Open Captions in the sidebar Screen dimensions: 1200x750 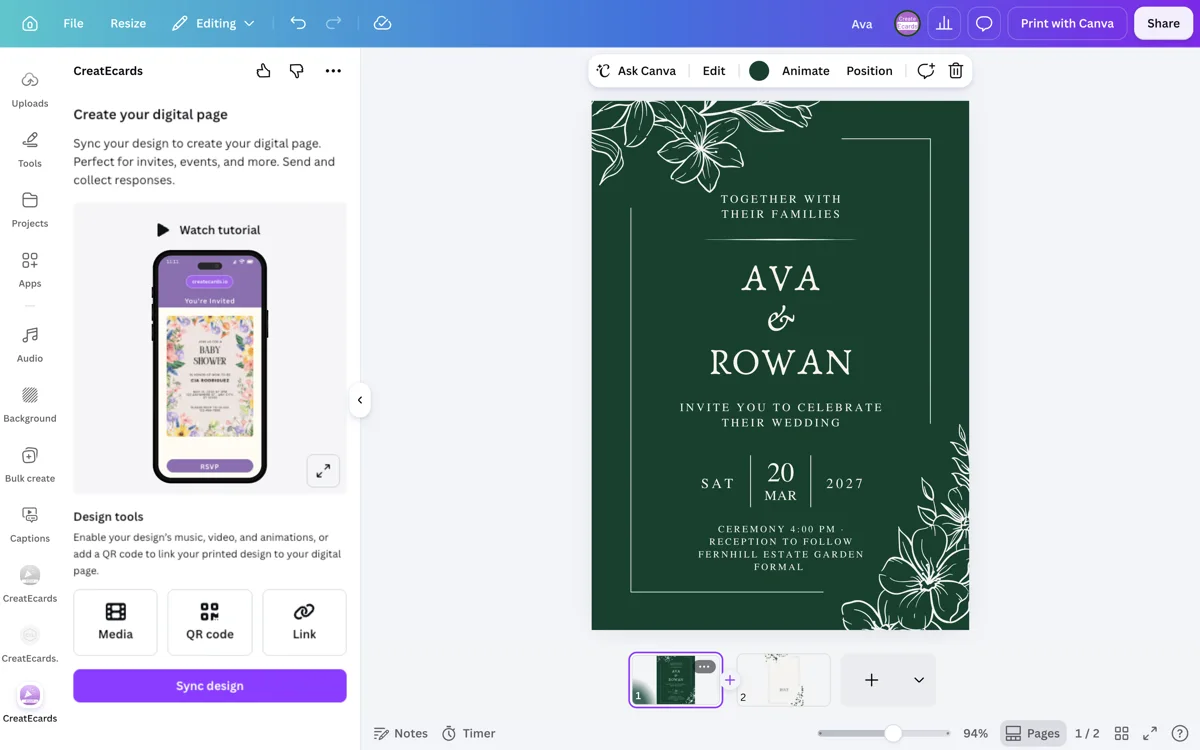pyautogui.click(x=30, y=524)
